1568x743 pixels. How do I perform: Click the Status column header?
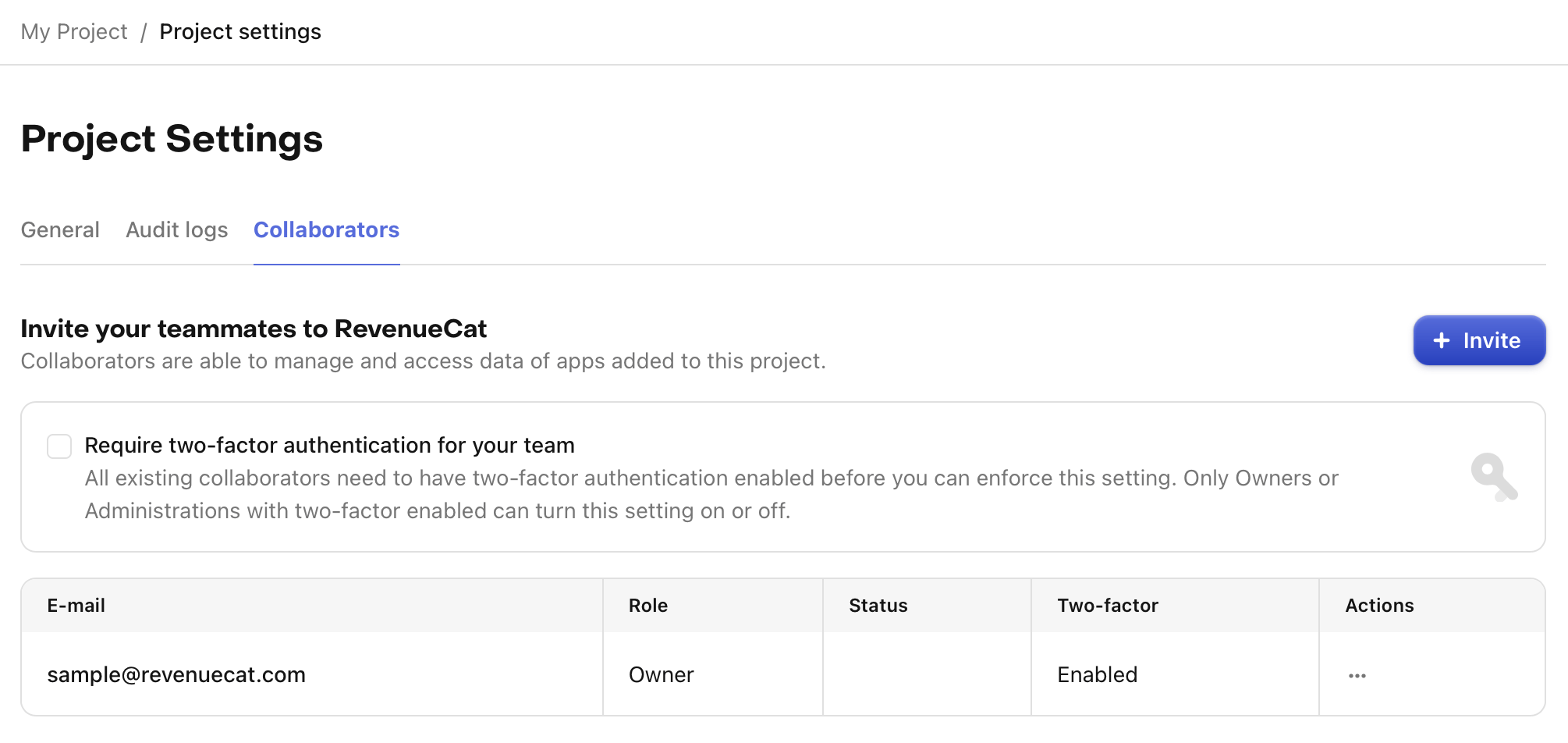click(x=878, y=605)
